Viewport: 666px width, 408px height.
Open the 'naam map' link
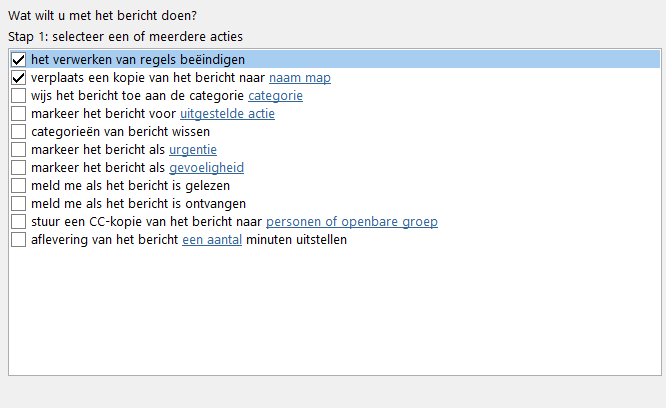click(300, 78)
